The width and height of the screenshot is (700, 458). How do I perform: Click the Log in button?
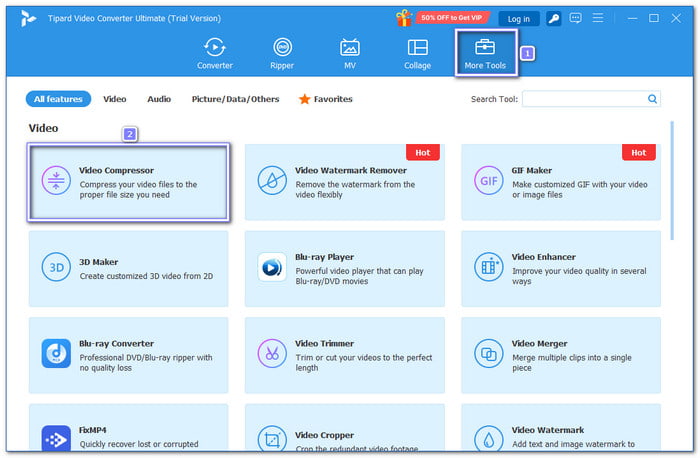(518, 18)
